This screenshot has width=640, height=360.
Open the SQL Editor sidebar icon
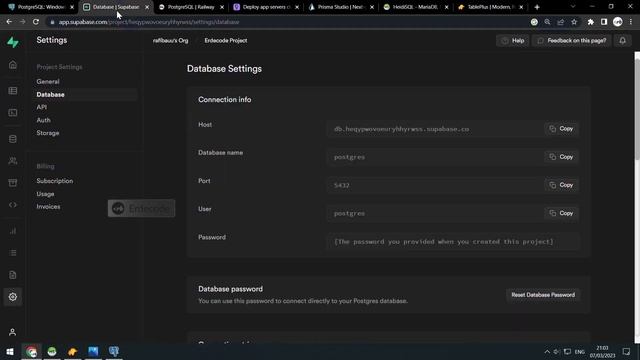13,113
